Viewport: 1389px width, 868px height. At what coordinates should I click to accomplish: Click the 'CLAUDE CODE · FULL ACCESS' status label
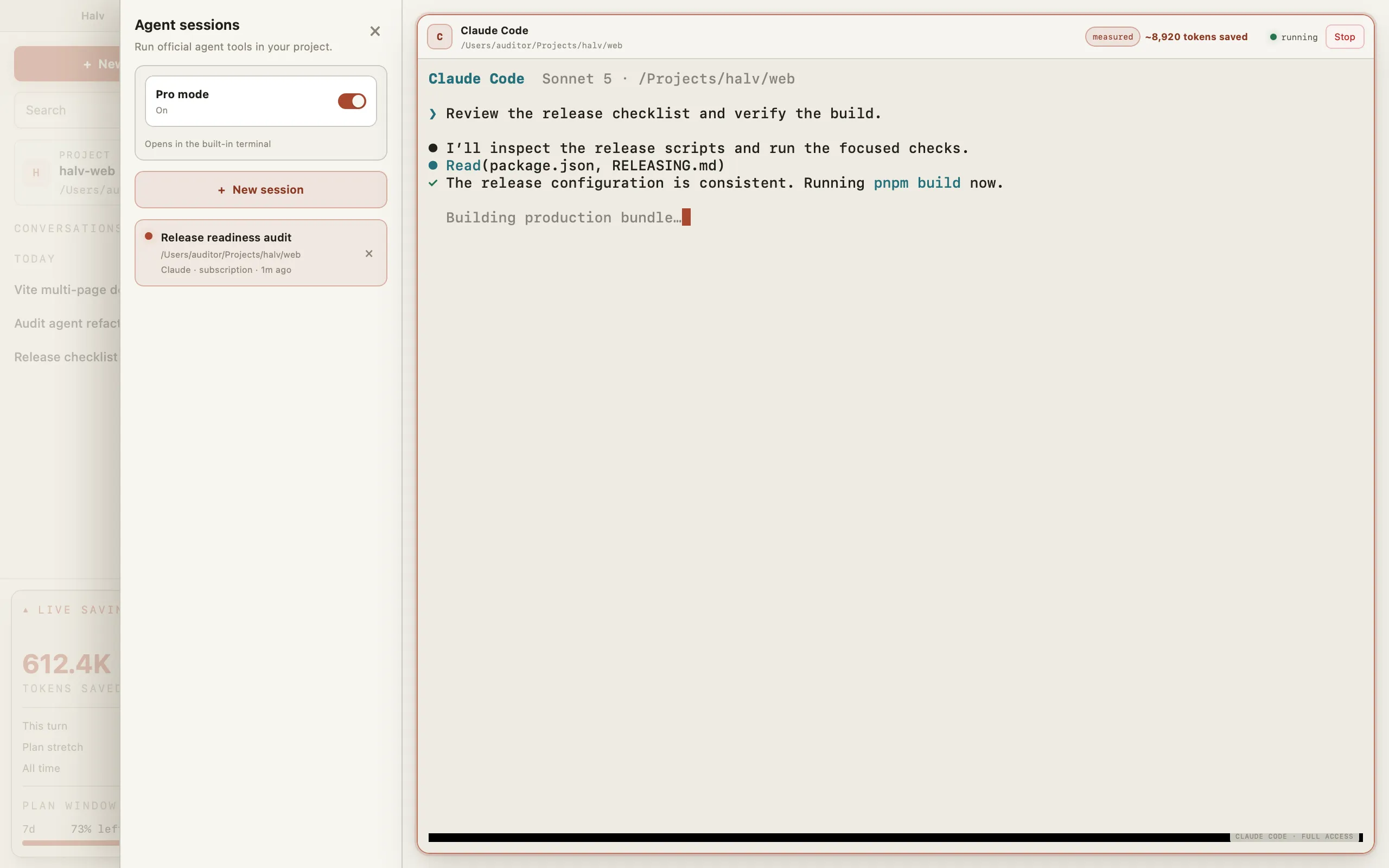click(x=1294, y=837)
